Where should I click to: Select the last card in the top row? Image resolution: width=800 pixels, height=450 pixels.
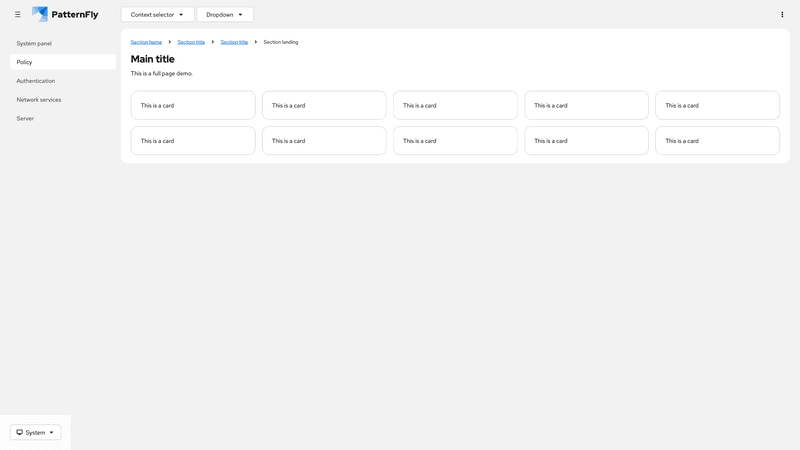pyautogui.click(x=717, y=105)
